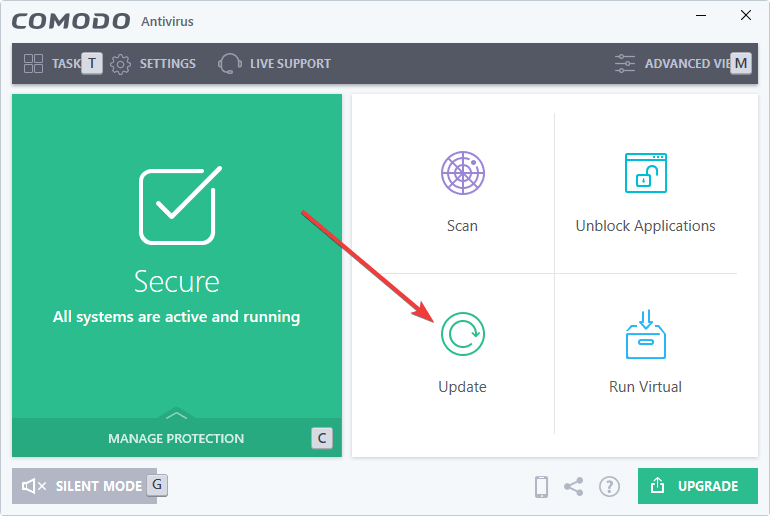Click the COMODO logo
The width and height of the screenshot is (770, 516).
[x=71, y=22]
